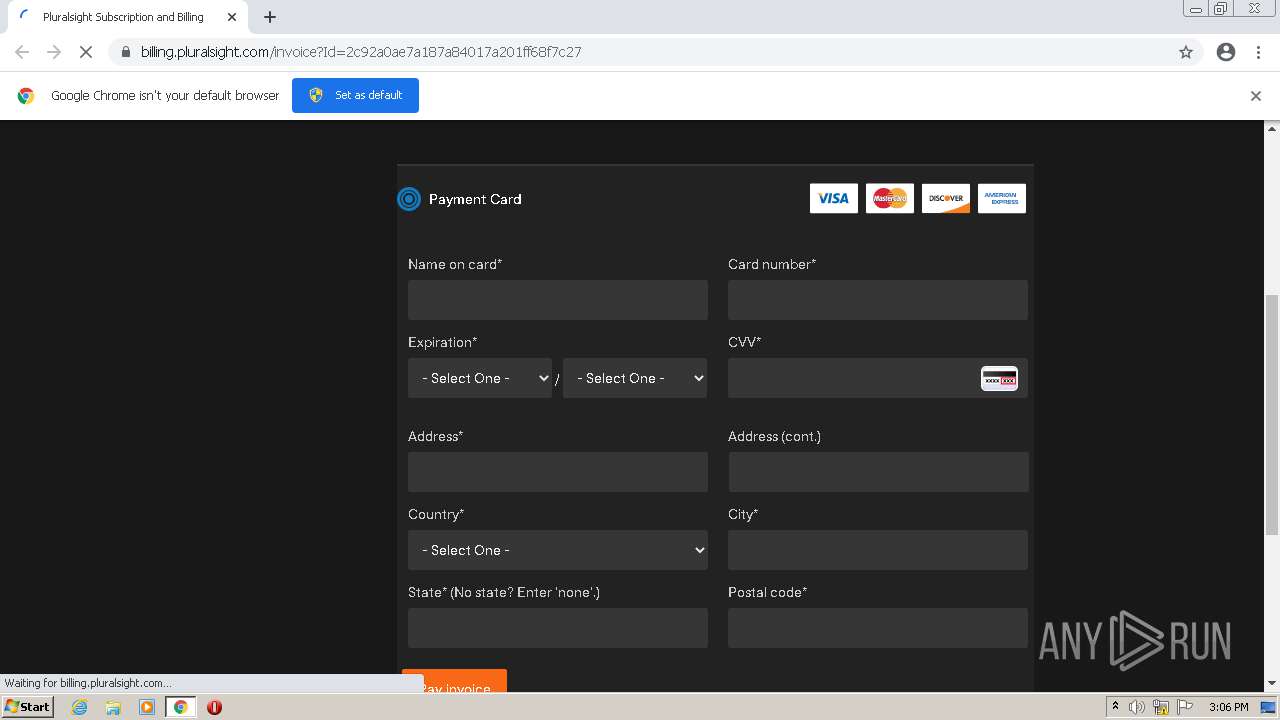This screenshot has width=1280, height=720.
Task: Open File Explorer from taskbar
Action: click(113, 707)
